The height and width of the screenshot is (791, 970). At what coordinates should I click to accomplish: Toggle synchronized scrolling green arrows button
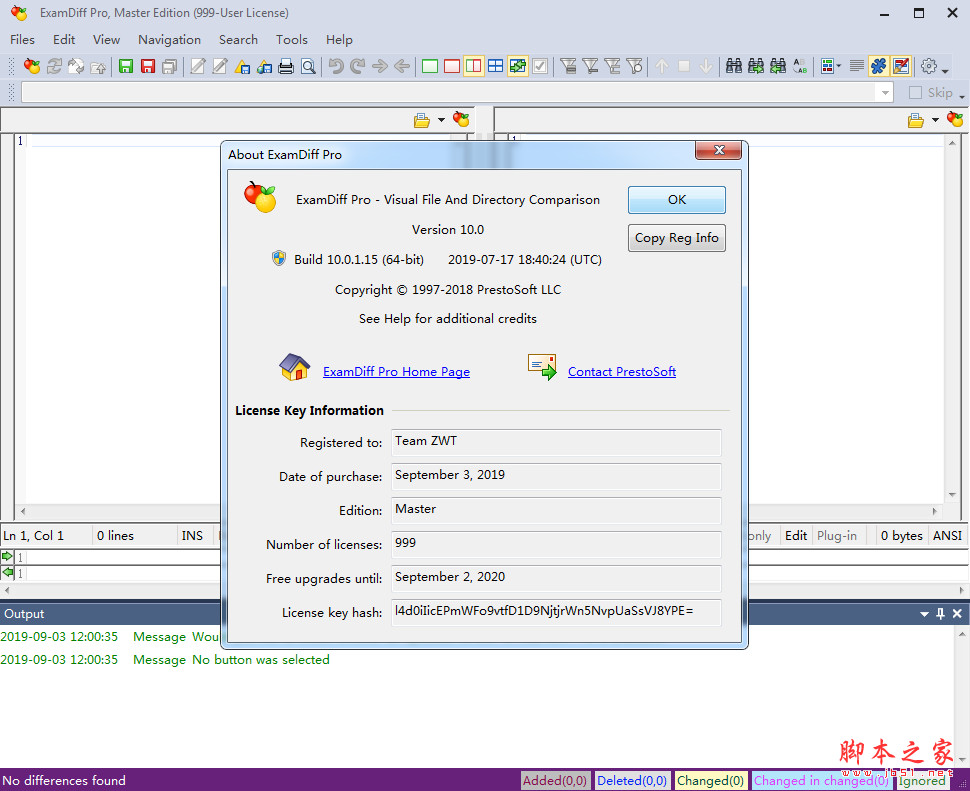[x=518, y=66]
